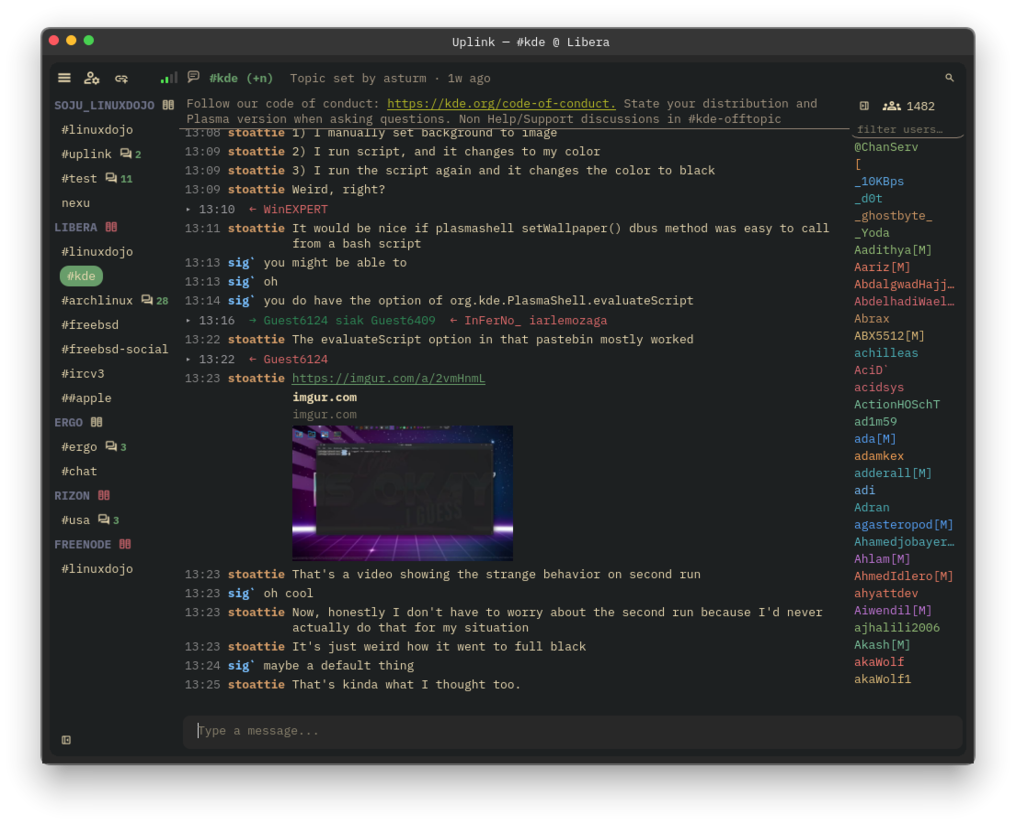Click the #kde (+n) channel title

pyautogui.click(x=241, y=78)
